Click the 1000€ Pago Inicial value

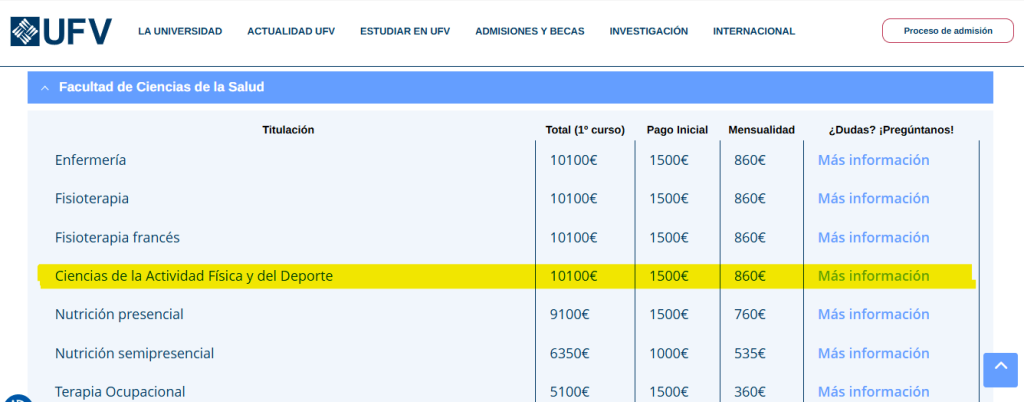coord(669,354)
